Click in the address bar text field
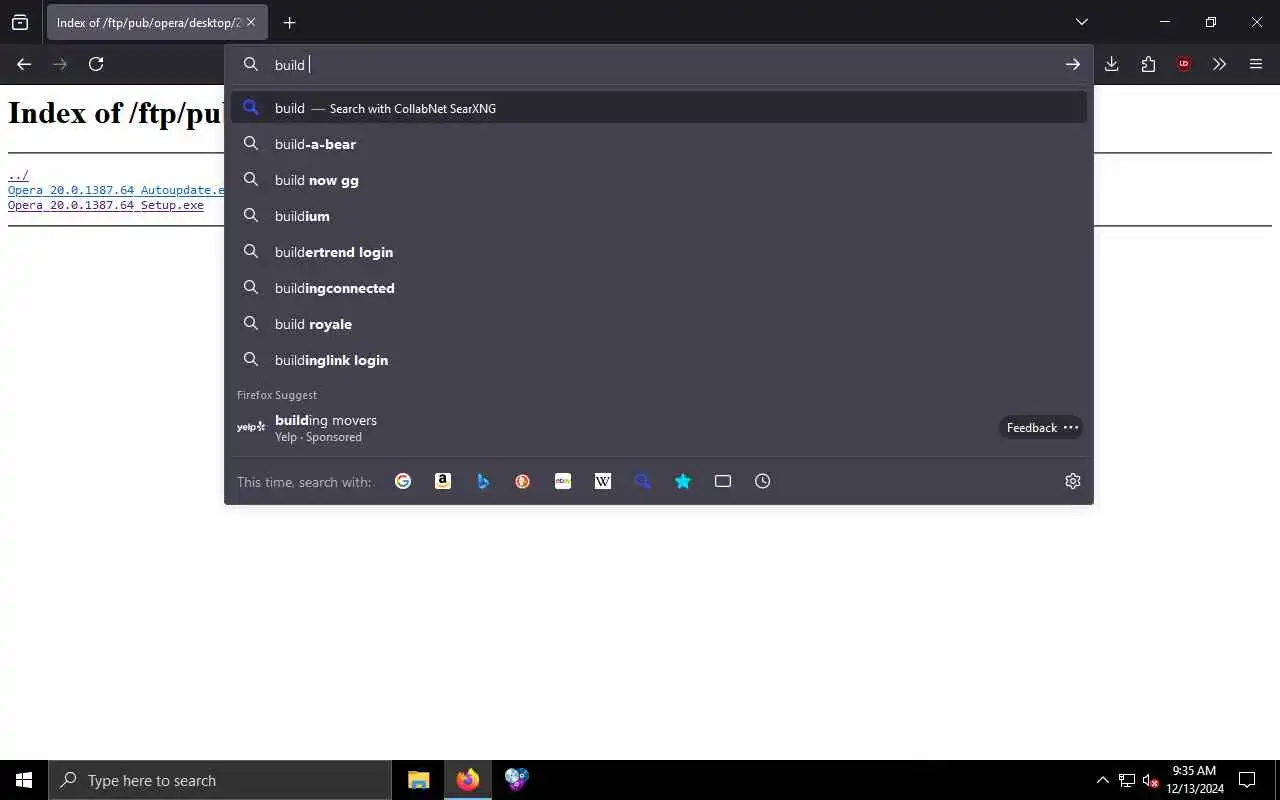 pos(660,64)
